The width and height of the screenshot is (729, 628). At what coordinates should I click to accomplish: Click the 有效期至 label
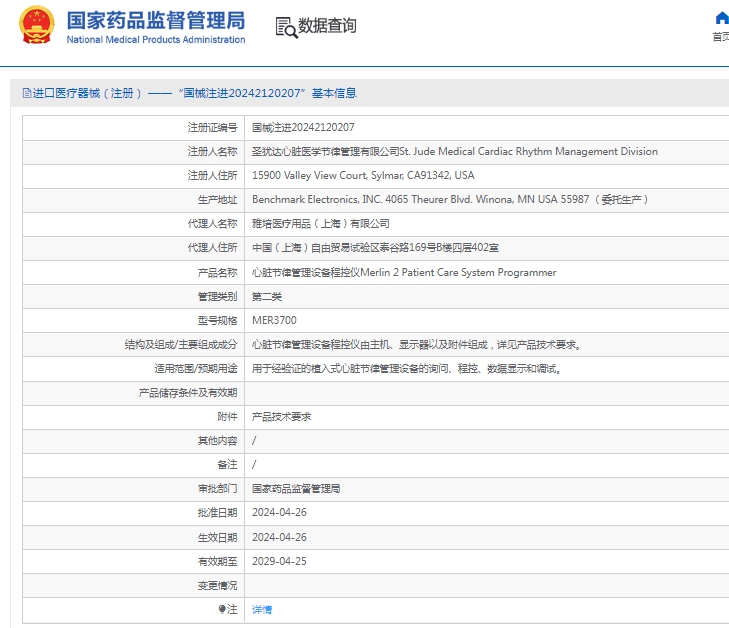(x=218, y=562)
